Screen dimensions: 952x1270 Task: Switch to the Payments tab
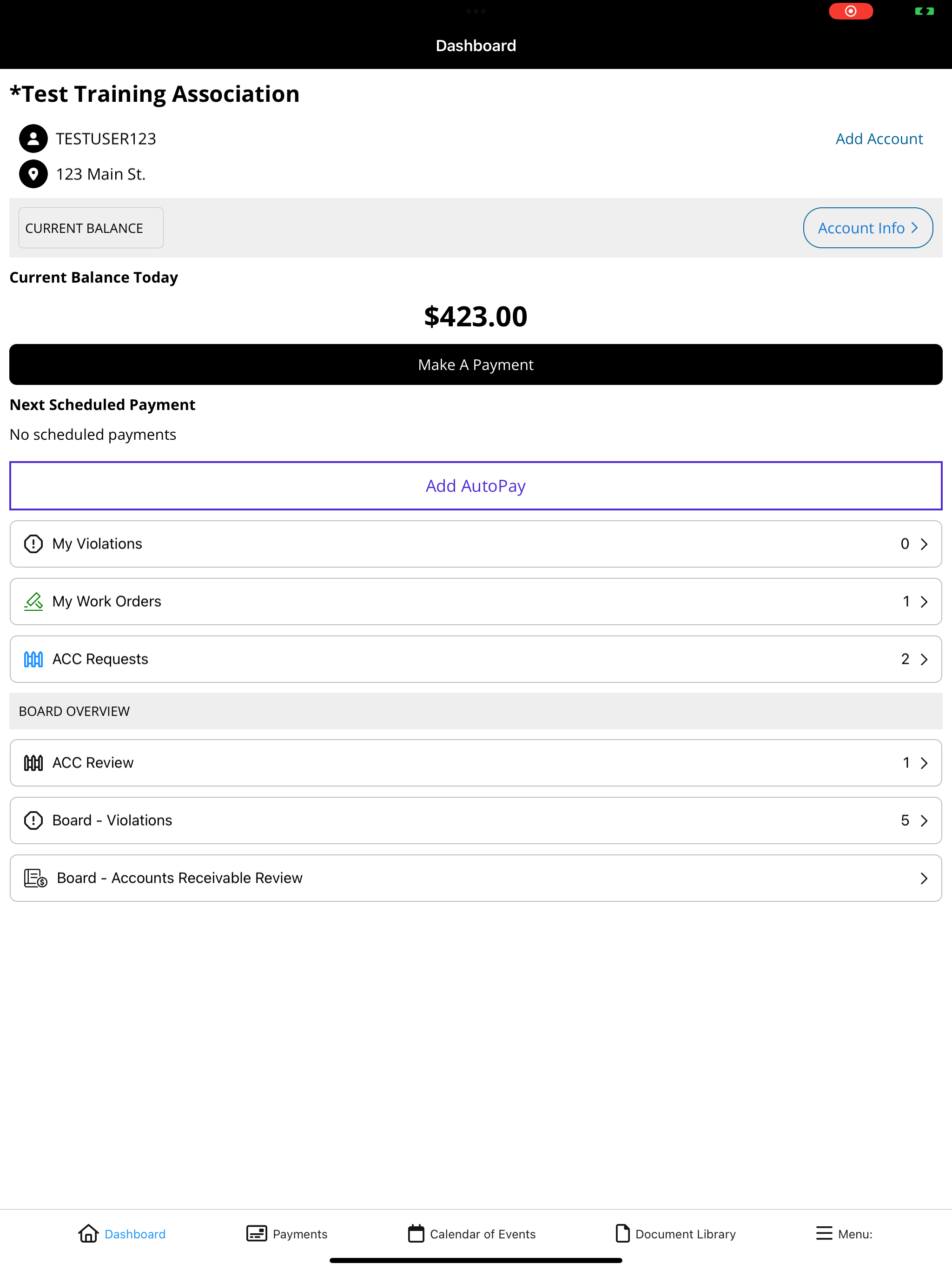tap(286, 1234)
